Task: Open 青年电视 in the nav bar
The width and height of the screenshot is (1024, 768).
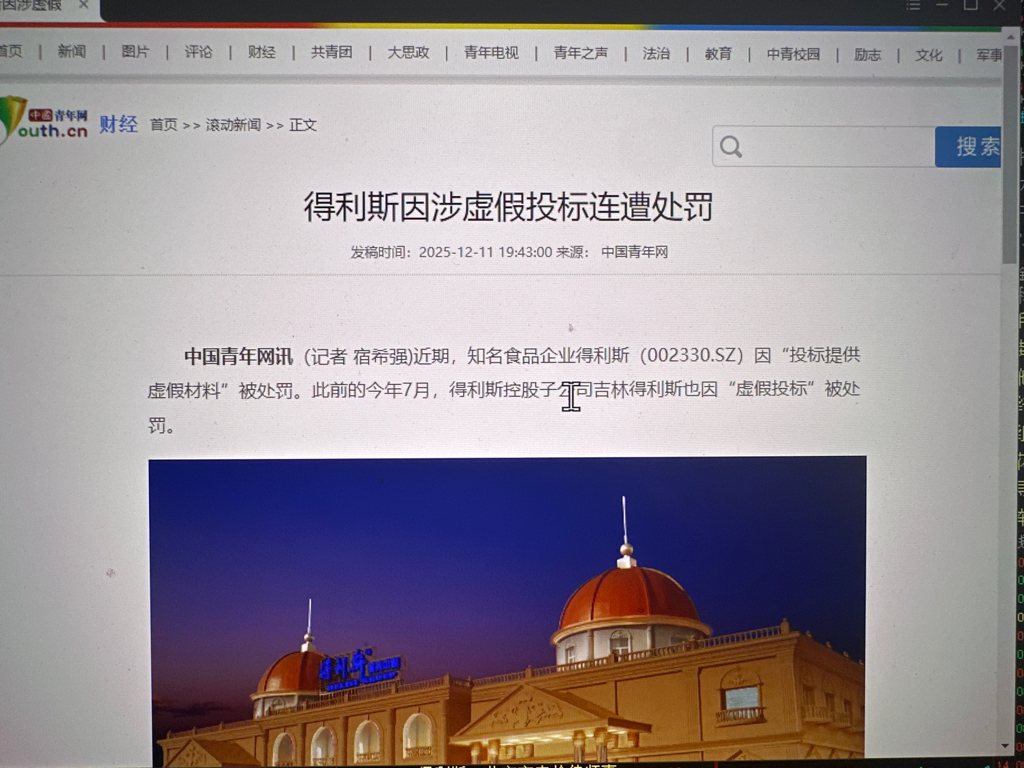Action: (491, 52)
